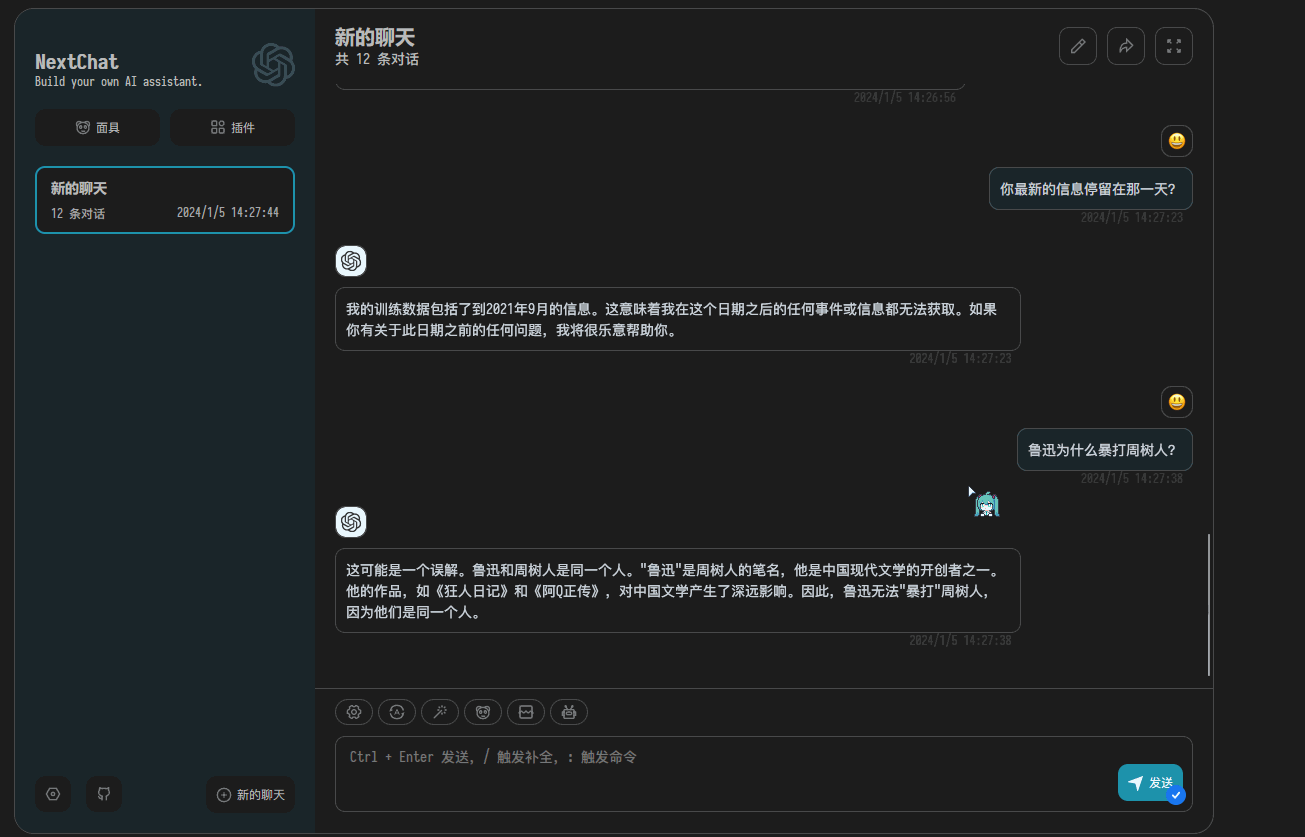This screenshot has height=837, width=1305.
Task: Click the pencil edit icon in chat header
Action: click(1077, 46)
